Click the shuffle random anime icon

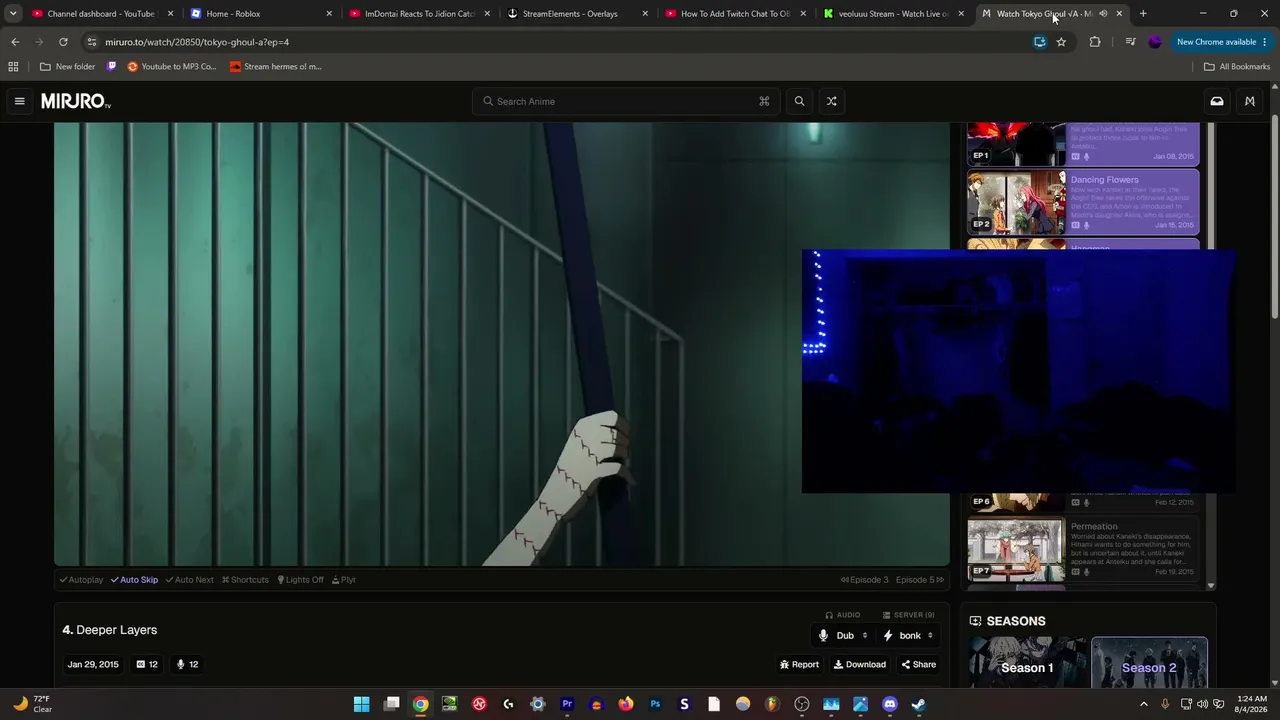(x=831, y=101)
